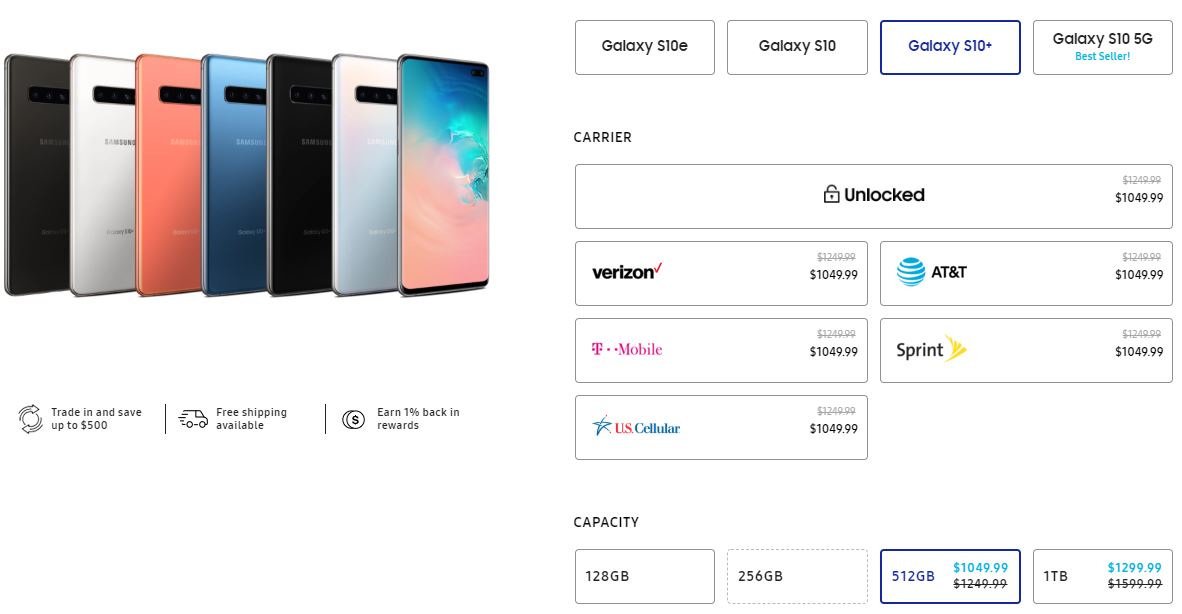Select the Galaxy S10 5G Best Seller
Screen dimensions: 1182x614
pyautogui.click(x=1102, y=47)
